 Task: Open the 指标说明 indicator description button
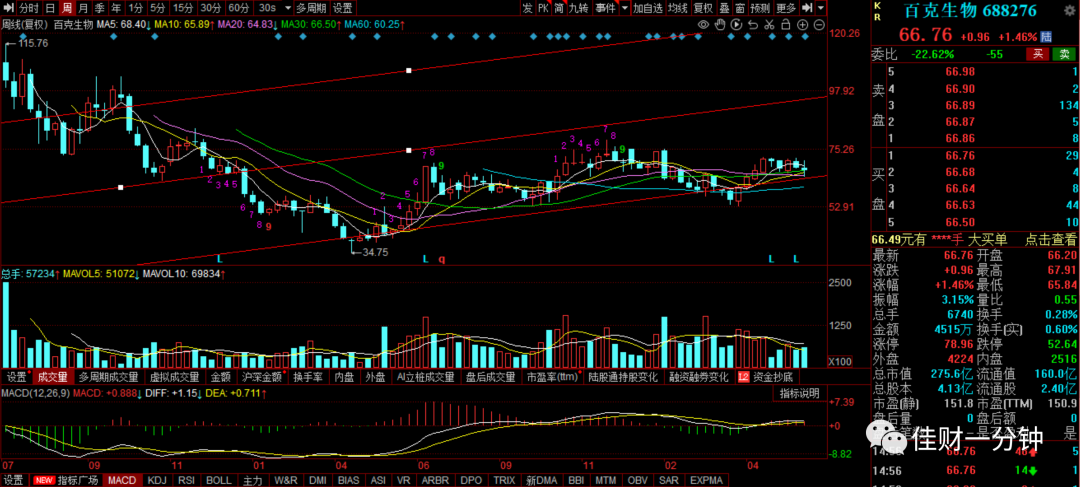point(800,393)
